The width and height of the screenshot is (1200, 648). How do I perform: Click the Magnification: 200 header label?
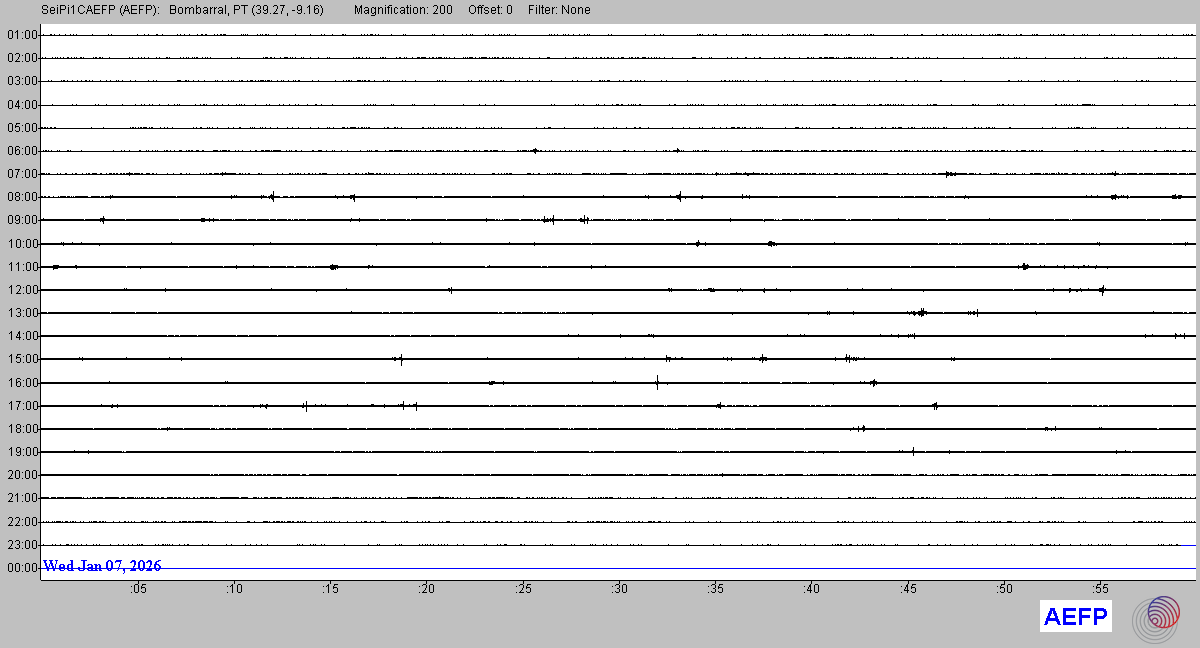pos(403,10)
